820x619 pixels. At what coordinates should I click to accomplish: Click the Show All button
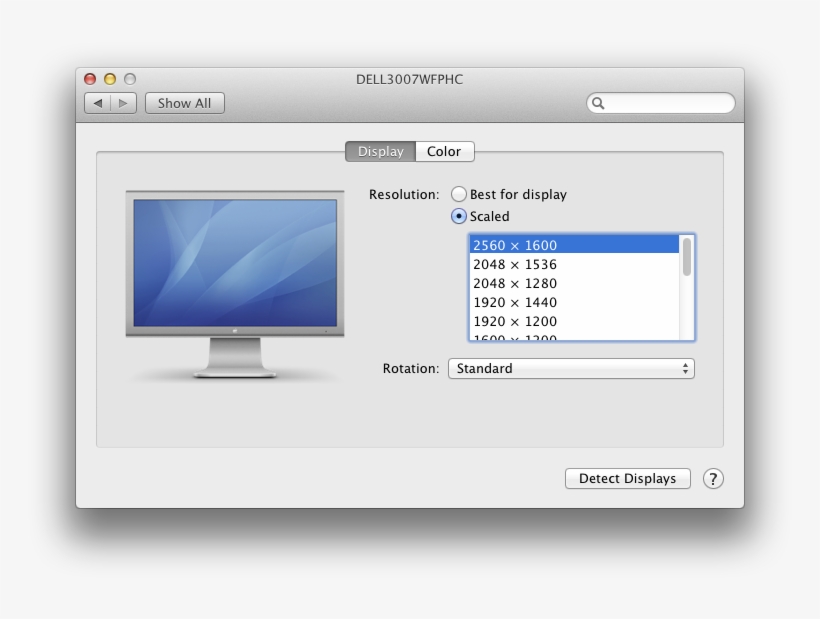pyautogui.click(x=183, y=102)
